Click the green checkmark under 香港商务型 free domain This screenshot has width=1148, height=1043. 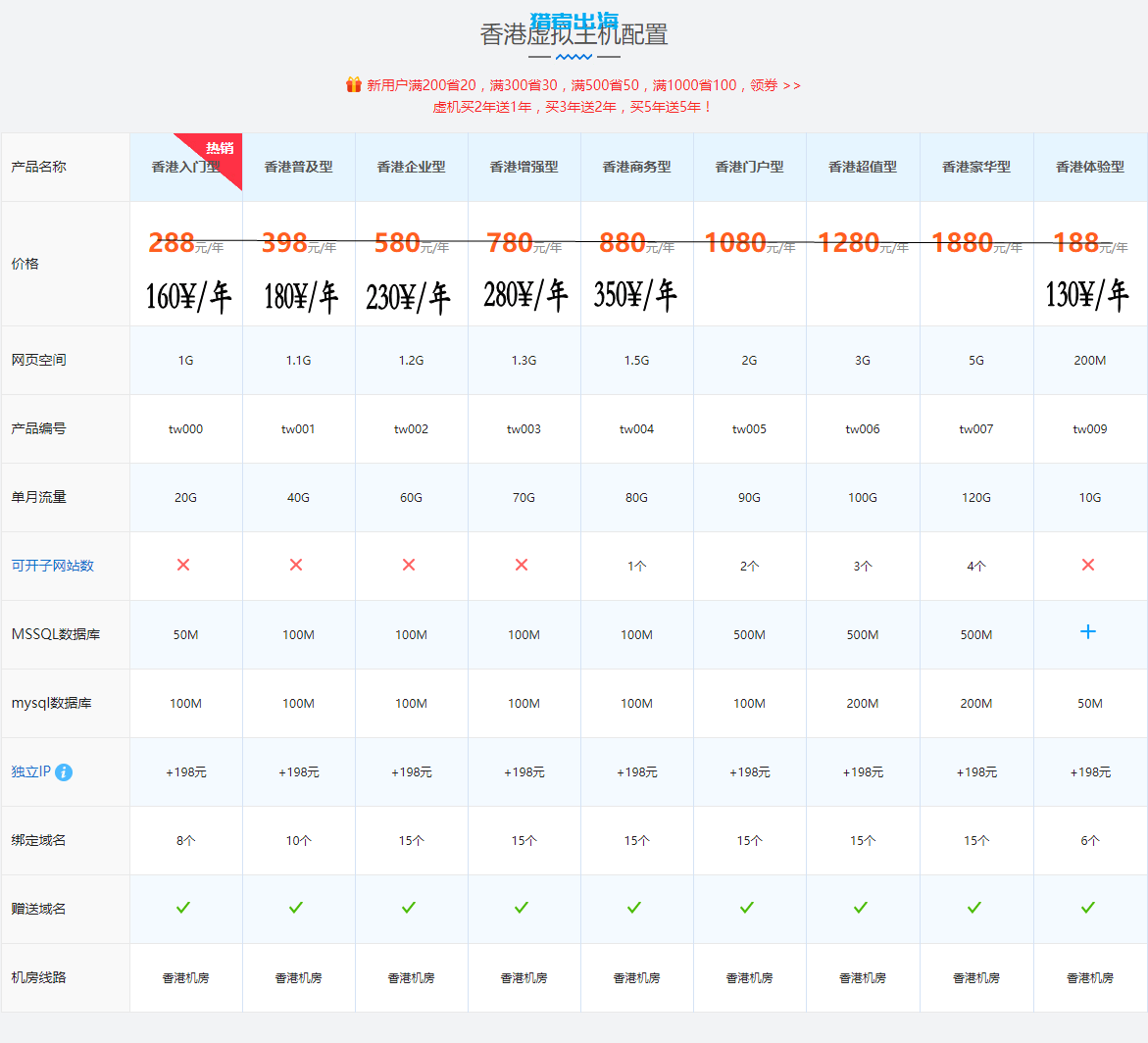click(x=634, y=908)
